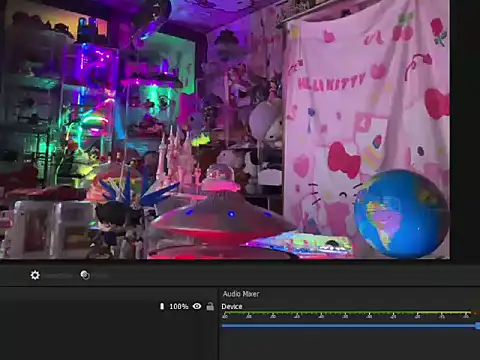Click the globe ball in preview
Viewport: 480px width, 360px height.
coord(401,214)
